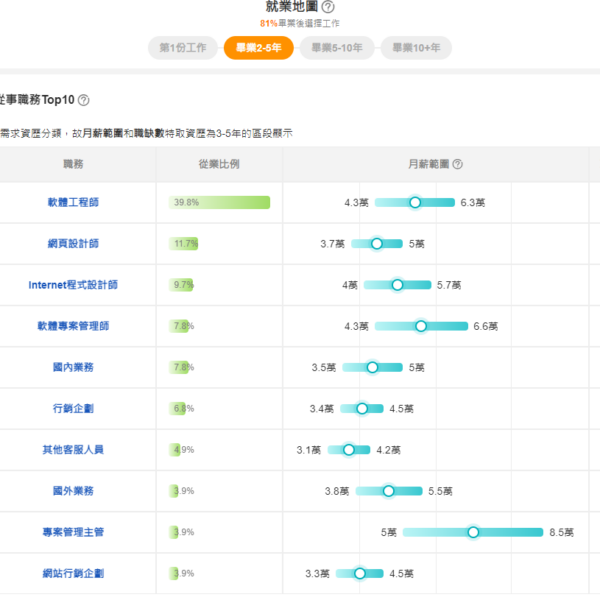The width and height of the screenshot is (600, 600).
Task: Click help icon beside 從事職務Top10 heading
Action: pos(84,100)
